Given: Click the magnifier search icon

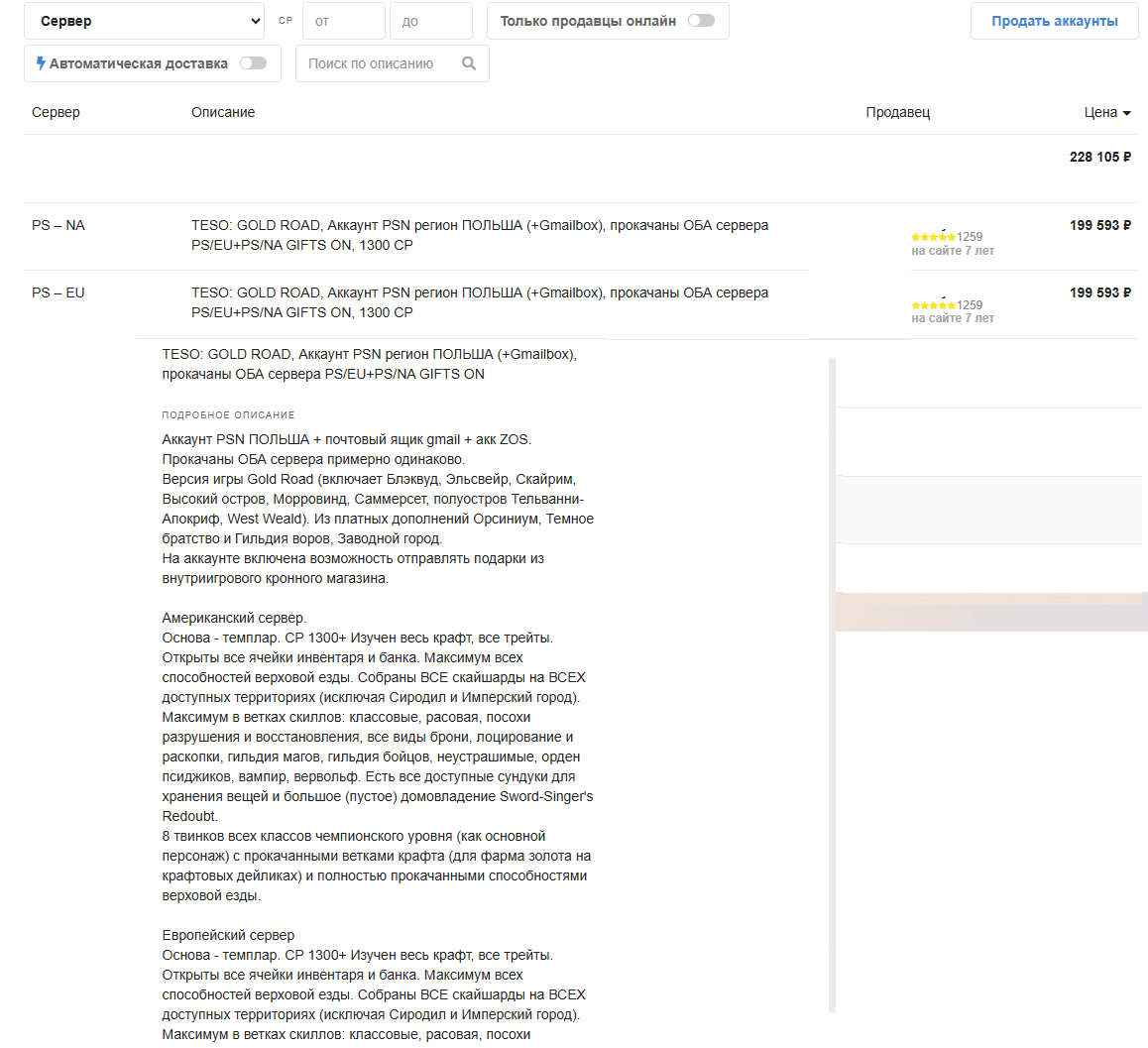Looking at the screenshot, I should [469, 63].
